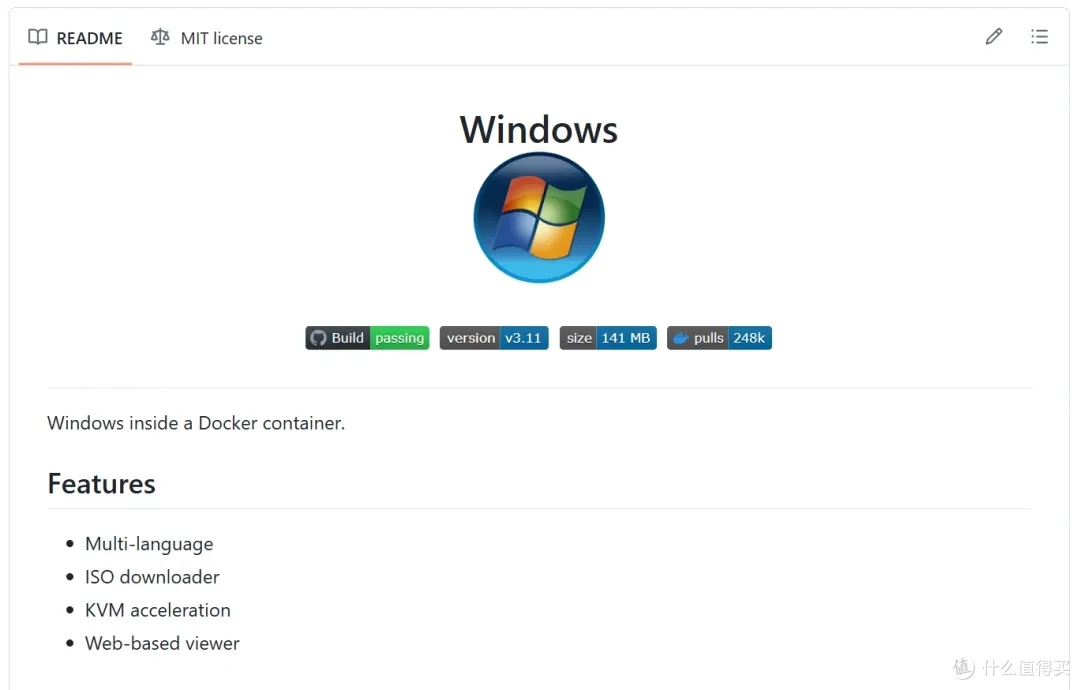The height and width of the screenshot is (690, 1080).
Task: Open the README tab
Action: coord(75,38)
